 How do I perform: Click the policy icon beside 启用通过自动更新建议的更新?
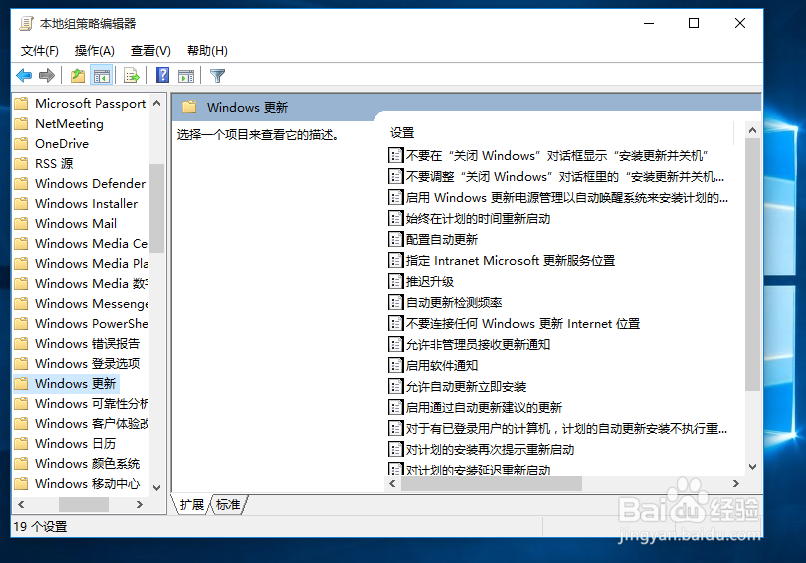click(x=395, y=408)
